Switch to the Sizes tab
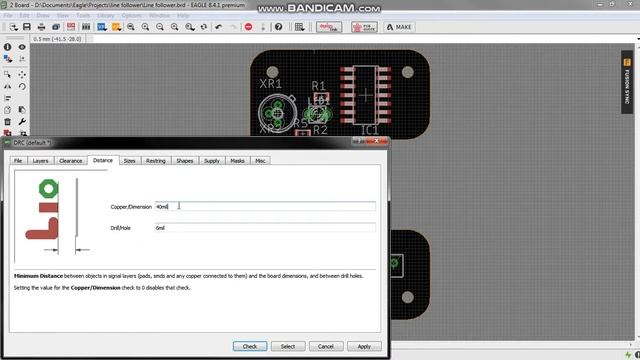Screen dimensions: 640x360 pos(129,161)
